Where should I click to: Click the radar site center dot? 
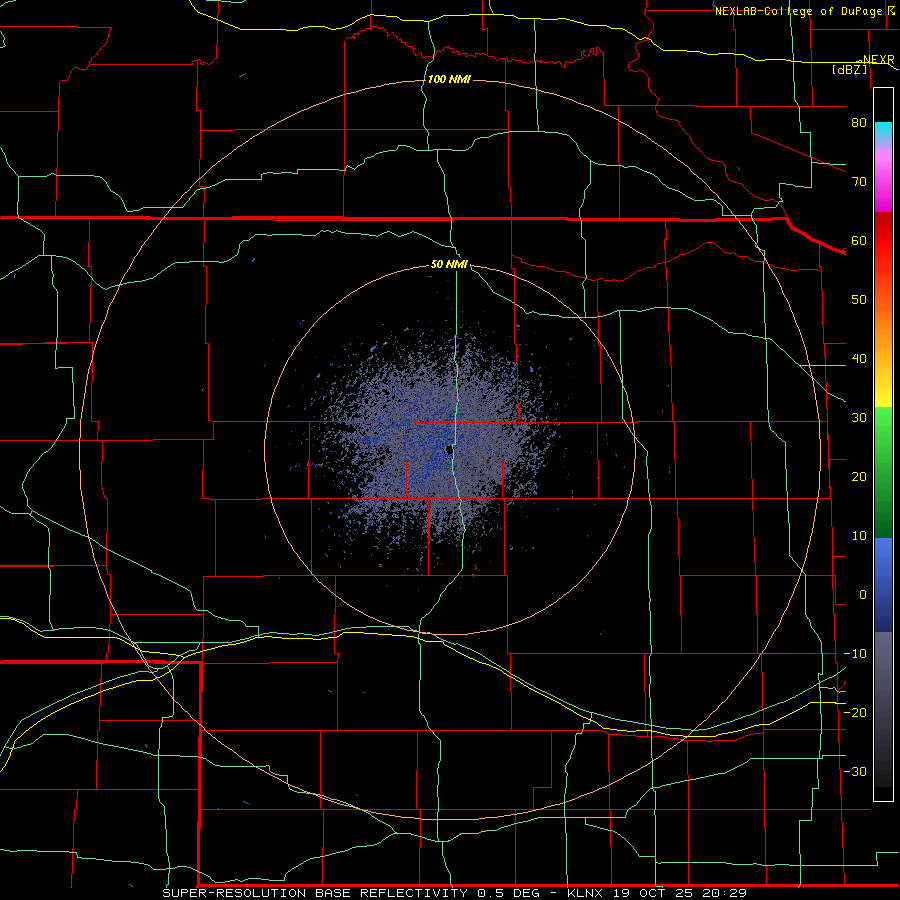point(449,450)
